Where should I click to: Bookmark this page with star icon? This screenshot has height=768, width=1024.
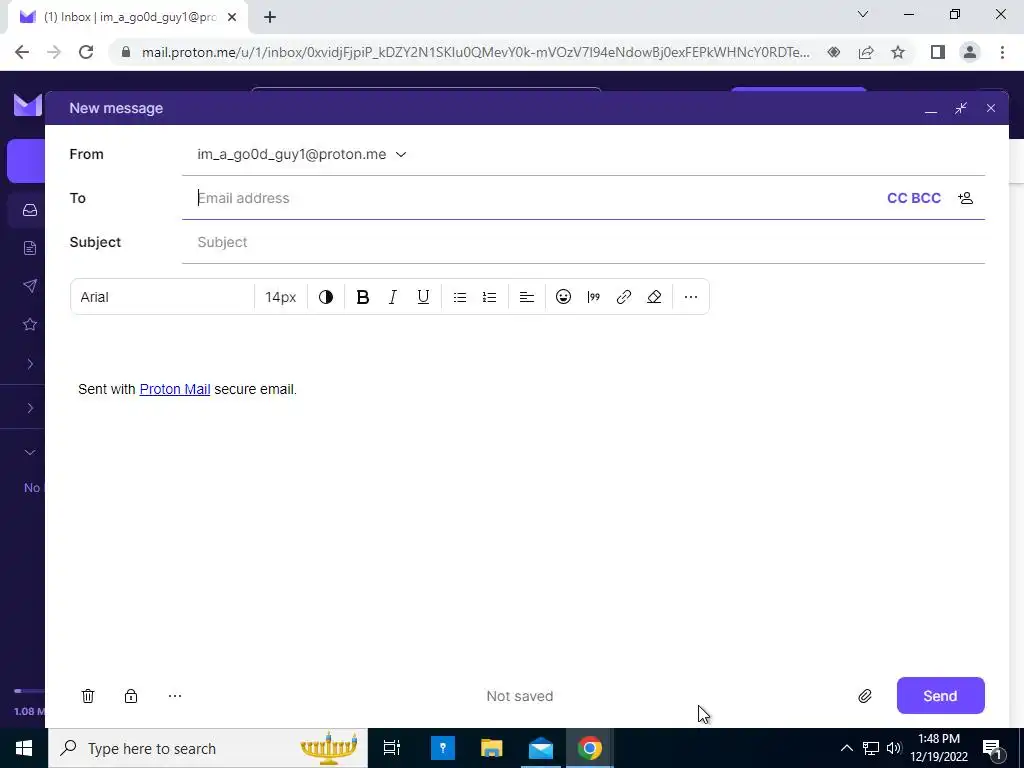pyautogui.click(x=898, y=52)
